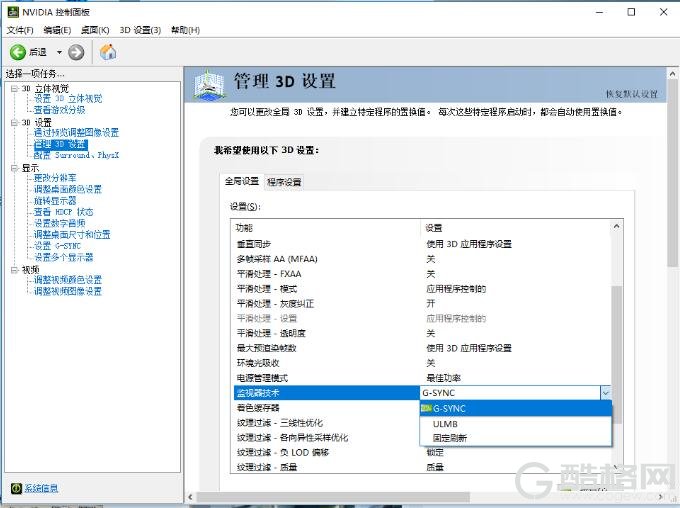Select the 环境光吸收 row
The image size is (680, 508).
point(422,363)
